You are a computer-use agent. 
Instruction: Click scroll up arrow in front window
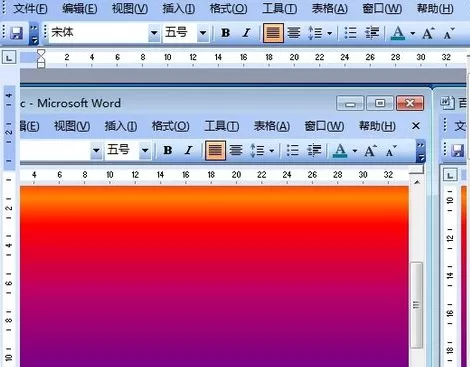pos(417,182)
